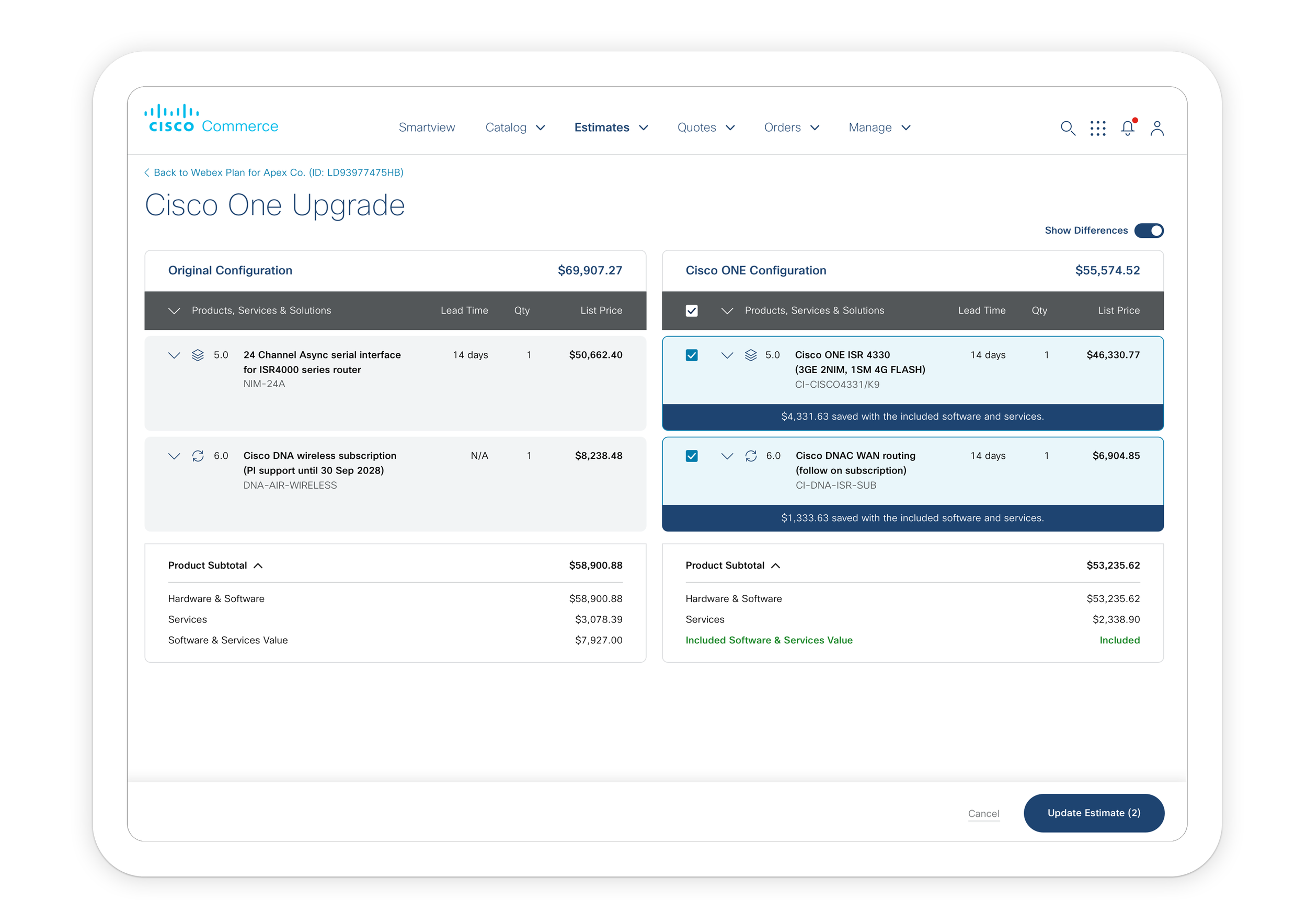Image resolution: width=1307 pixels, height=924 pixels.
Task: Click subscription refresh icon for DNA wireless item
Action: click(198, 456)
